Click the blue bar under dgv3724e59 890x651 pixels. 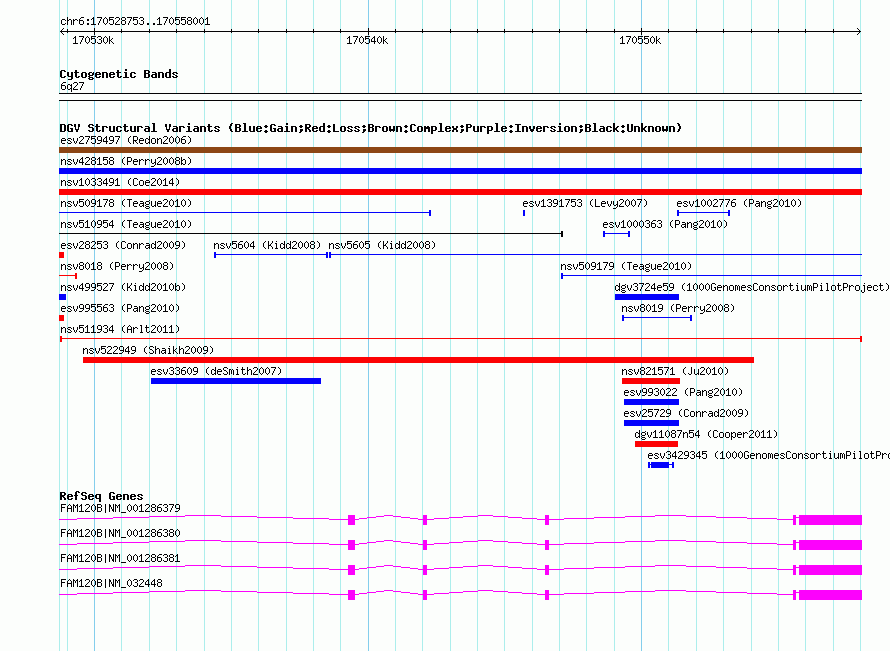coord(646,297)
